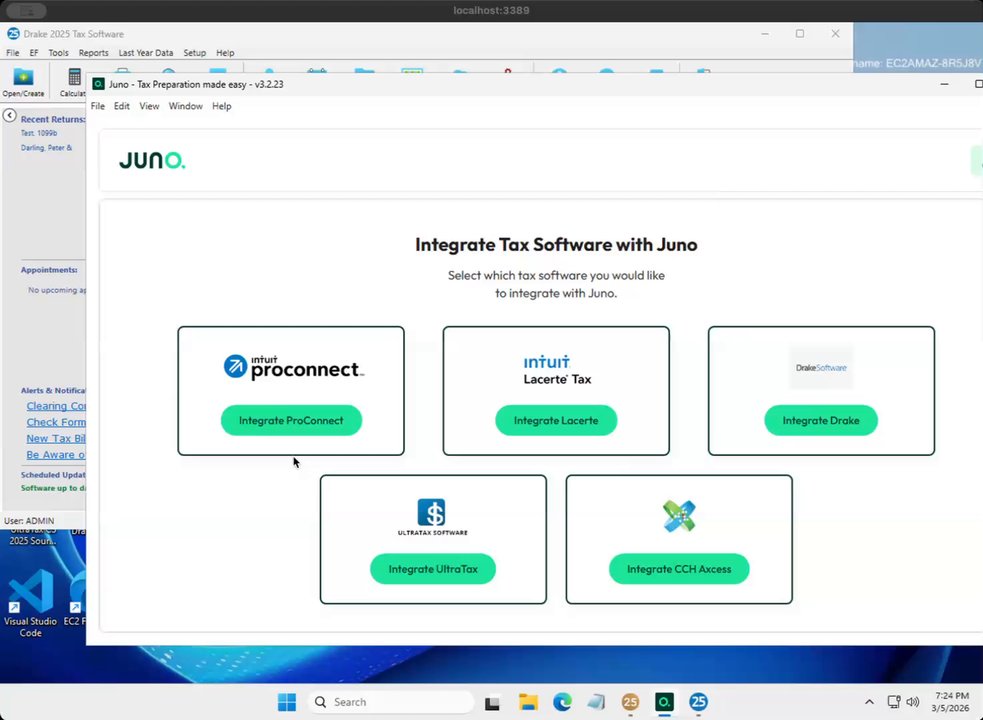This screenshot has height=720, width=983.
Task: Click the Recent Returns heading in Drake
Action: (x=53, y=119)
